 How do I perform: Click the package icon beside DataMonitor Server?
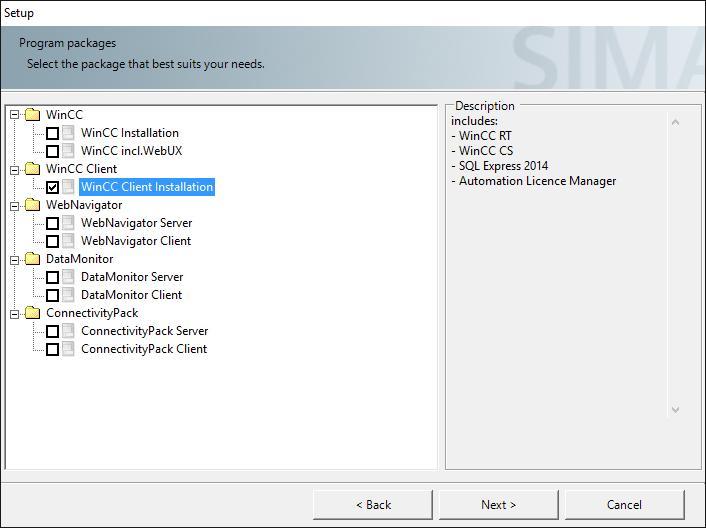coord(68,277)
